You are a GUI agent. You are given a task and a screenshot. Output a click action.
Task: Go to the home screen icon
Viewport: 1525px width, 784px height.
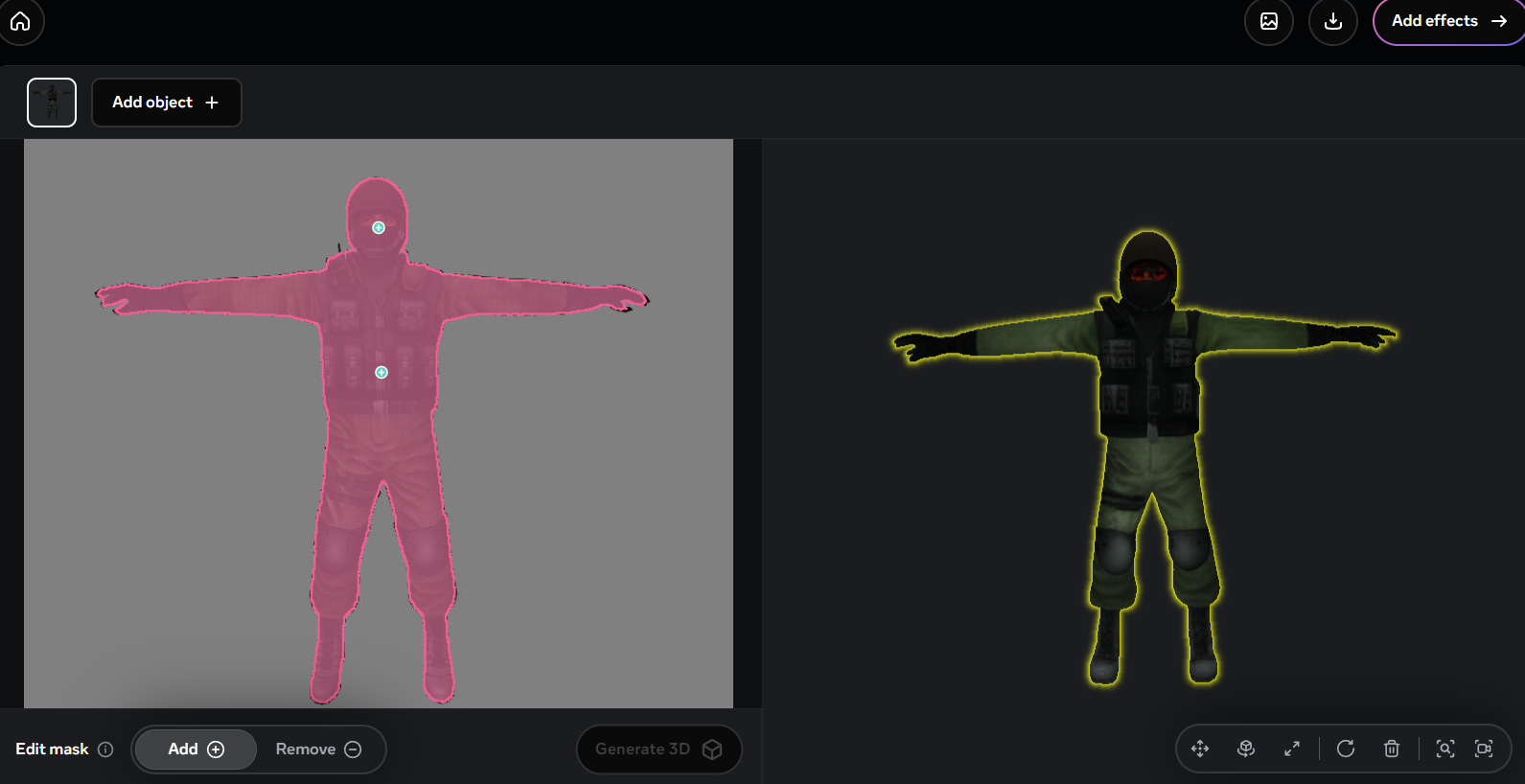click(x=20, y=21)
